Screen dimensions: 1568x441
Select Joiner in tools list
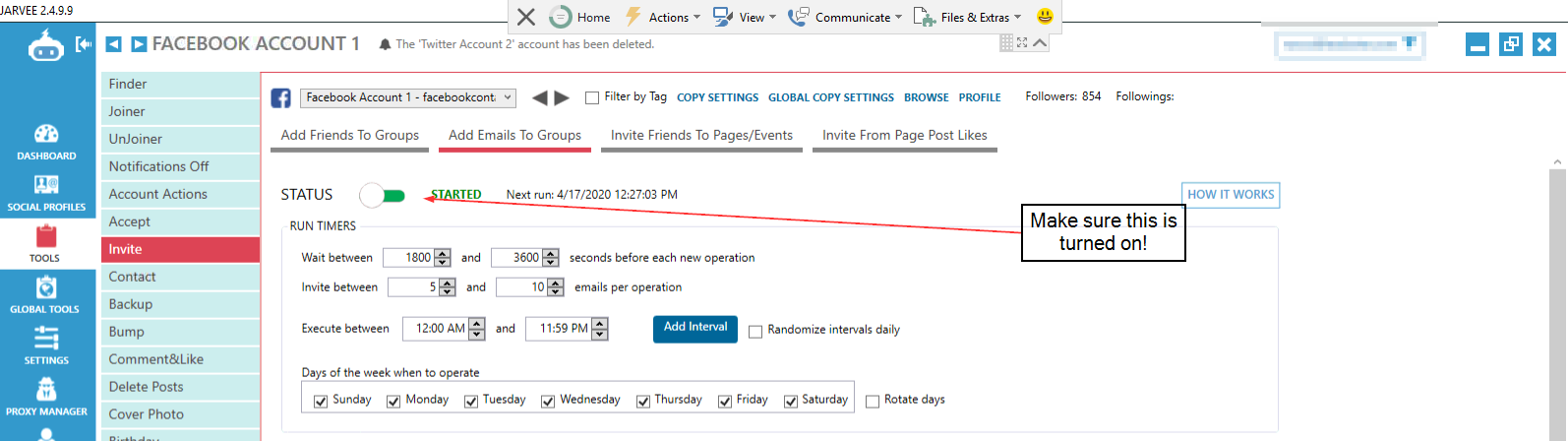pos(180,112)
